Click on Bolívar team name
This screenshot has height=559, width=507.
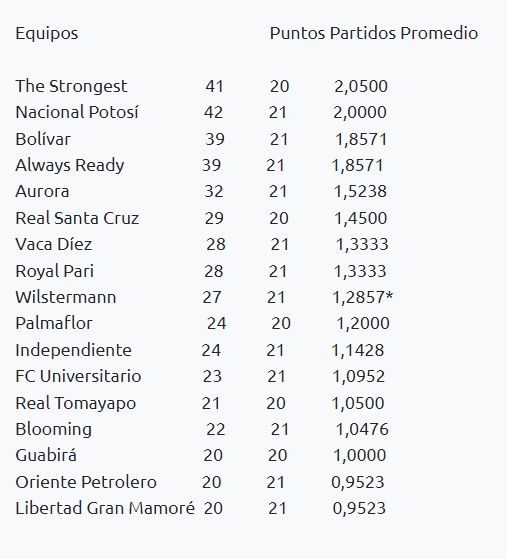point(43,139)
